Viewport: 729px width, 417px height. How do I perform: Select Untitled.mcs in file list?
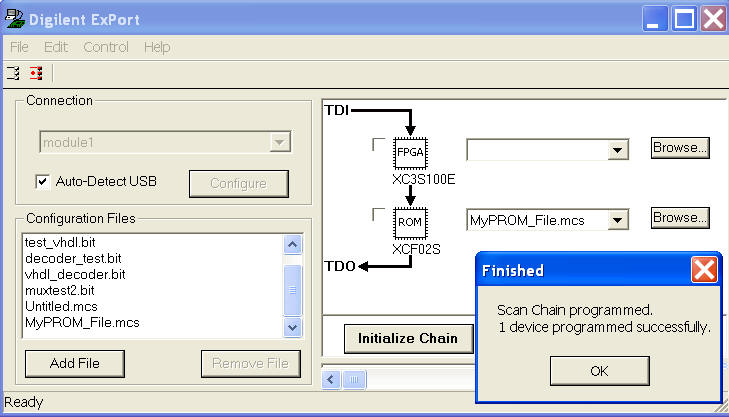61,306
